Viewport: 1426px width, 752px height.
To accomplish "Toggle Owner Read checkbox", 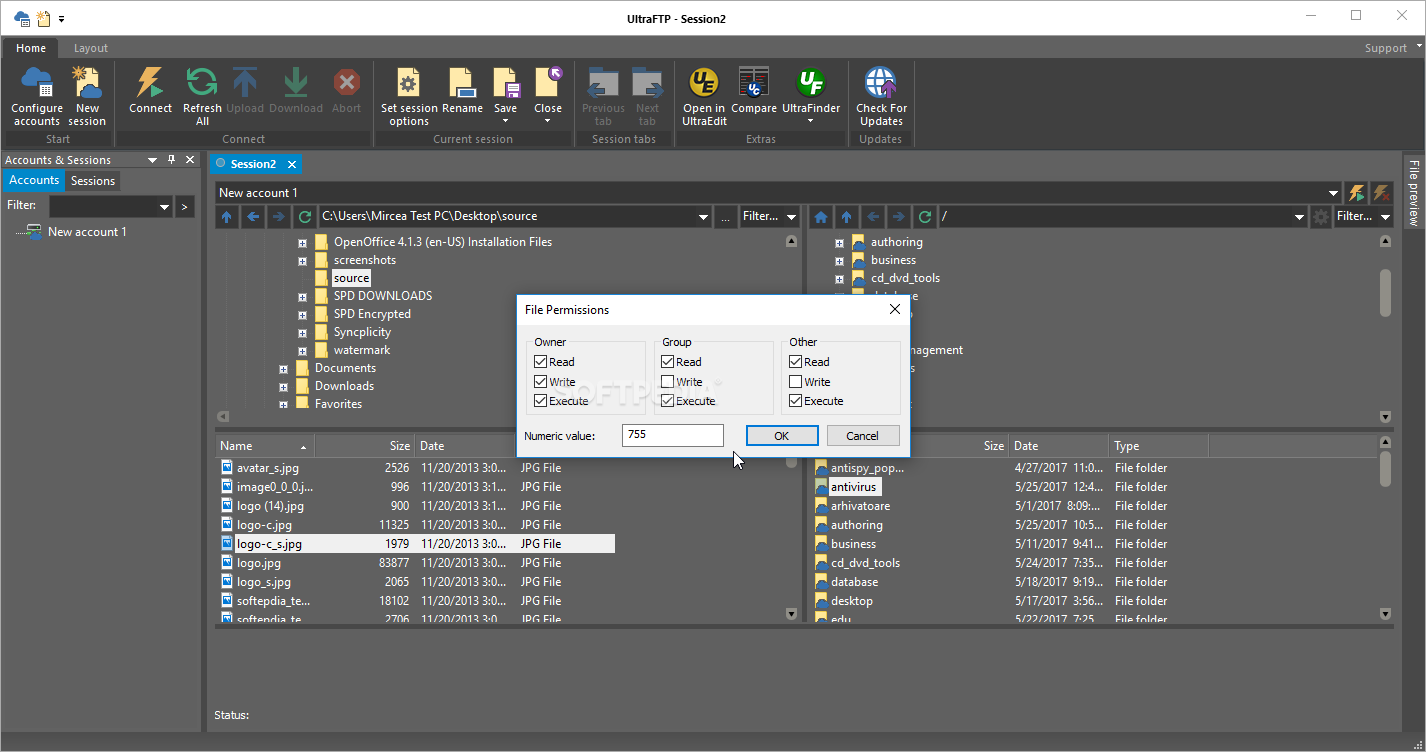I will [x=540, y=362].
